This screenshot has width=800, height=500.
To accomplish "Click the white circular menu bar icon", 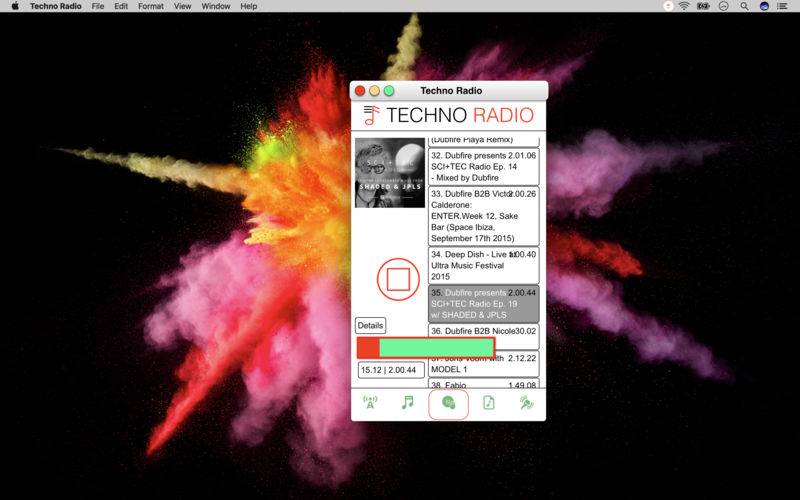I will coord(668,6).
